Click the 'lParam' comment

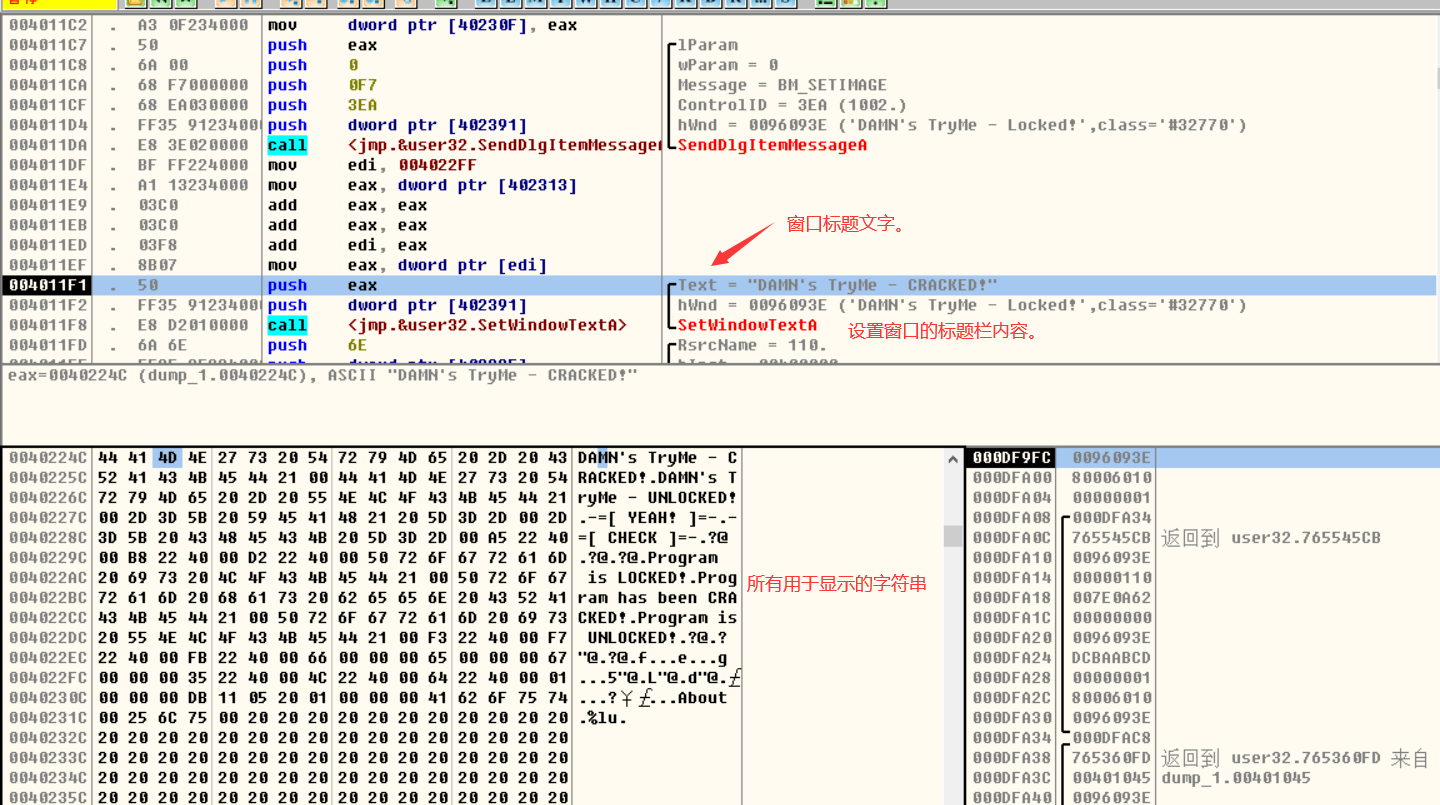coord(708,45)
